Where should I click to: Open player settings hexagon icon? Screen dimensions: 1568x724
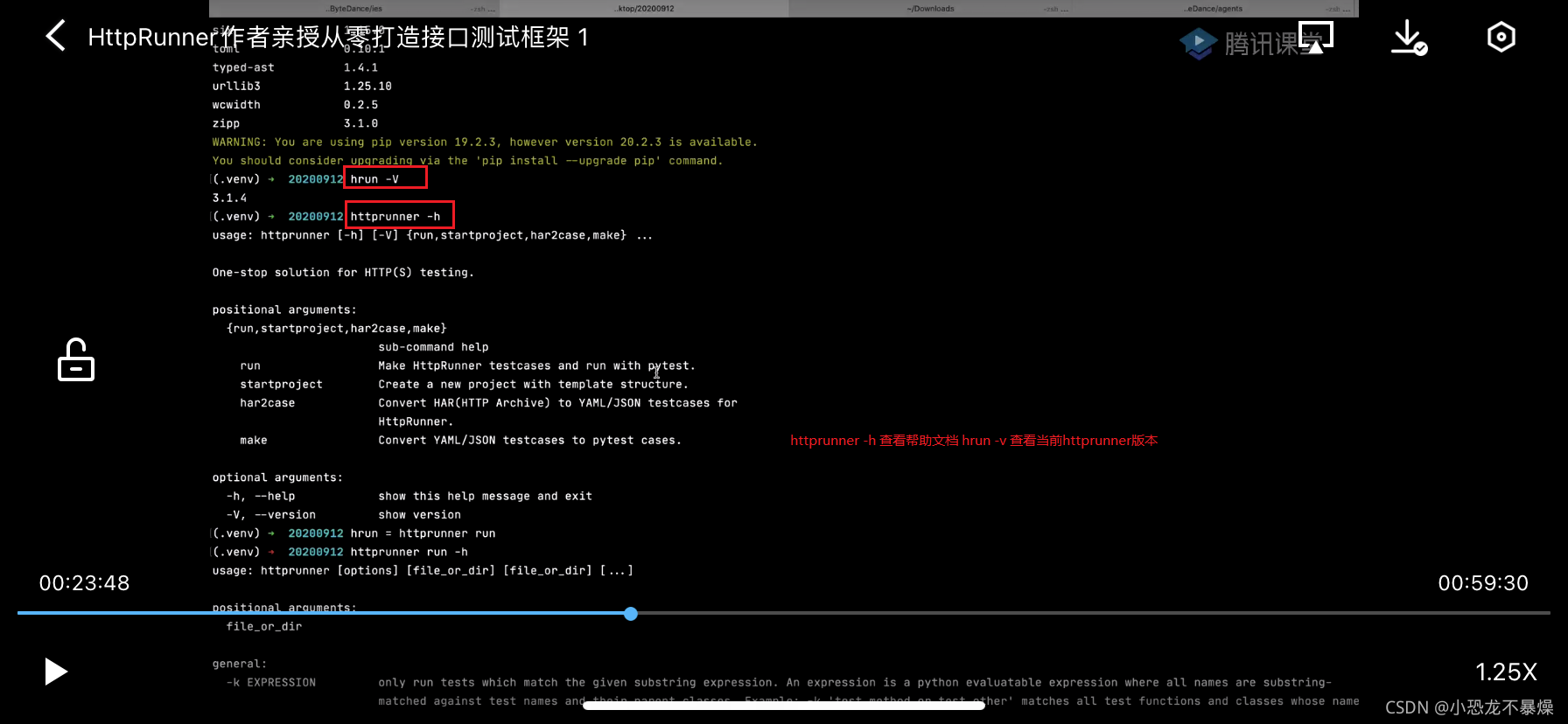click(x=1501, y=37)
